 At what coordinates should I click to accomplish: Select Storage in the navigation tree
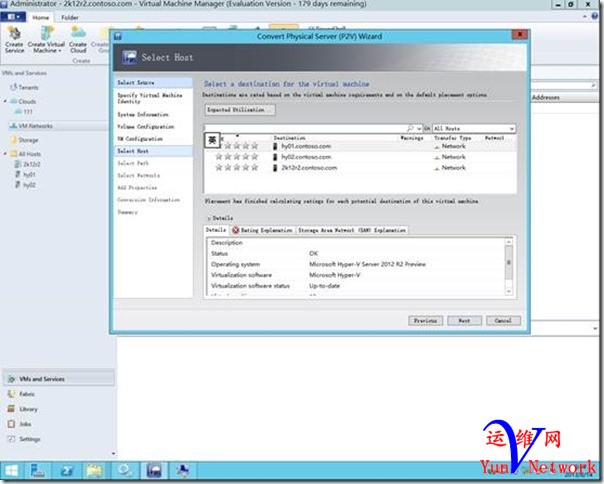pyautogui.click(x=28, y=140)
